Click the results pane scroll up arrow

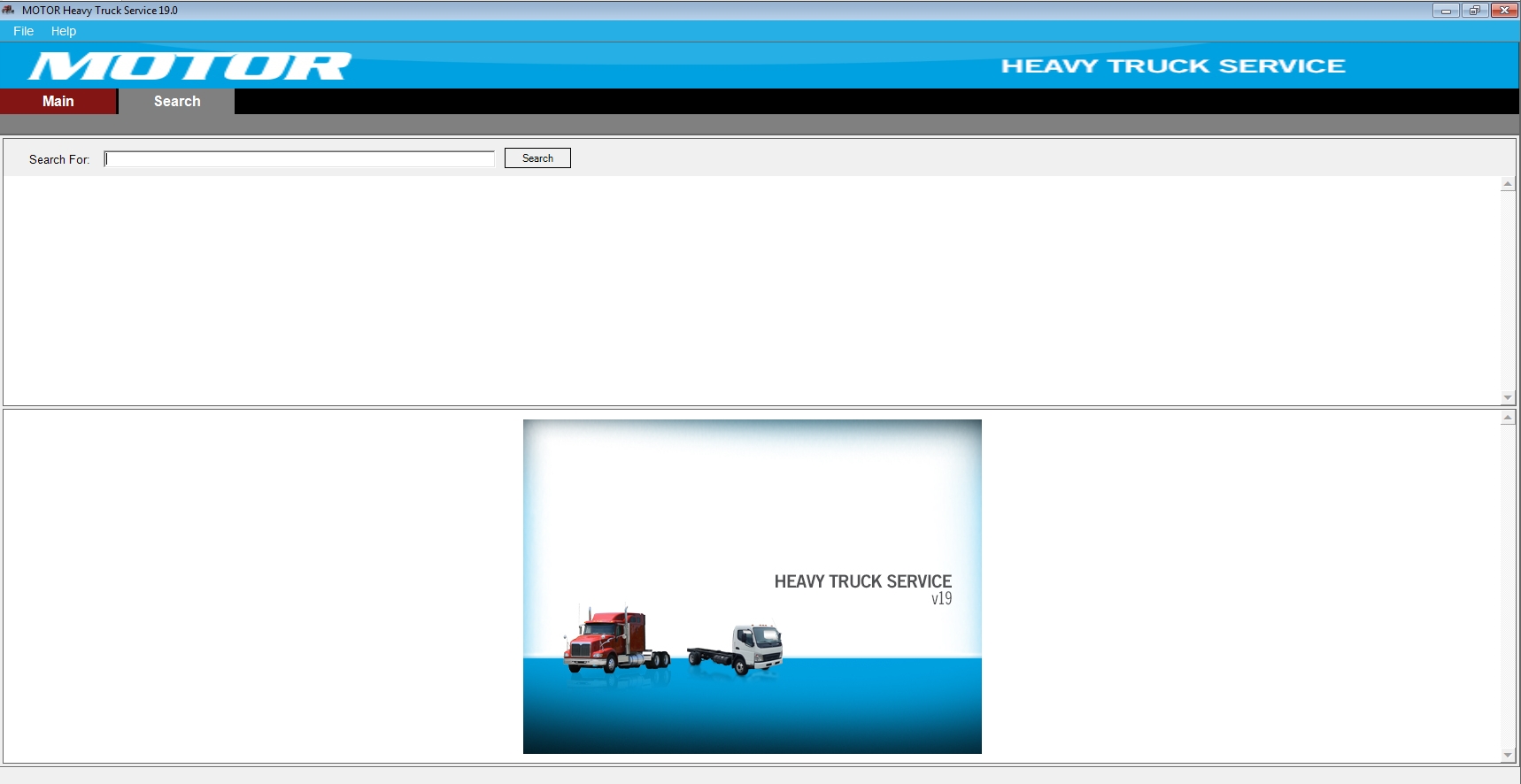click(1508, 184)
